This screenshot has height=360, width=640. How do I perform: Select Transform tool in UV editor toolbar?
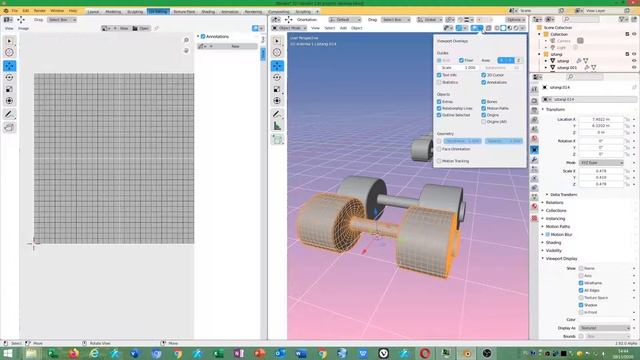pos(9,101)
